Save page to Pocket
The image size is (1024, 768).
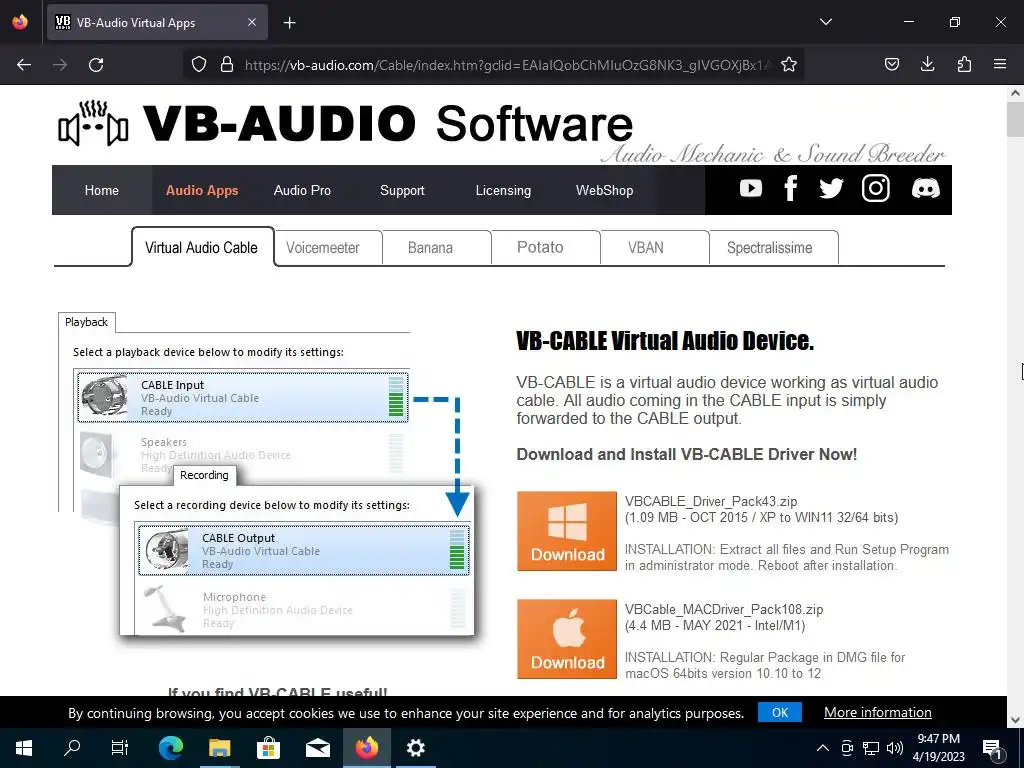(x=891, y=65)
